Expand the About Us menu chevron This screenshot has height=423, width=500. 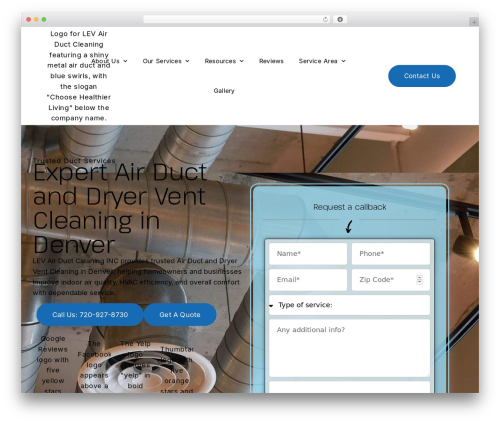tap(125, 61)
